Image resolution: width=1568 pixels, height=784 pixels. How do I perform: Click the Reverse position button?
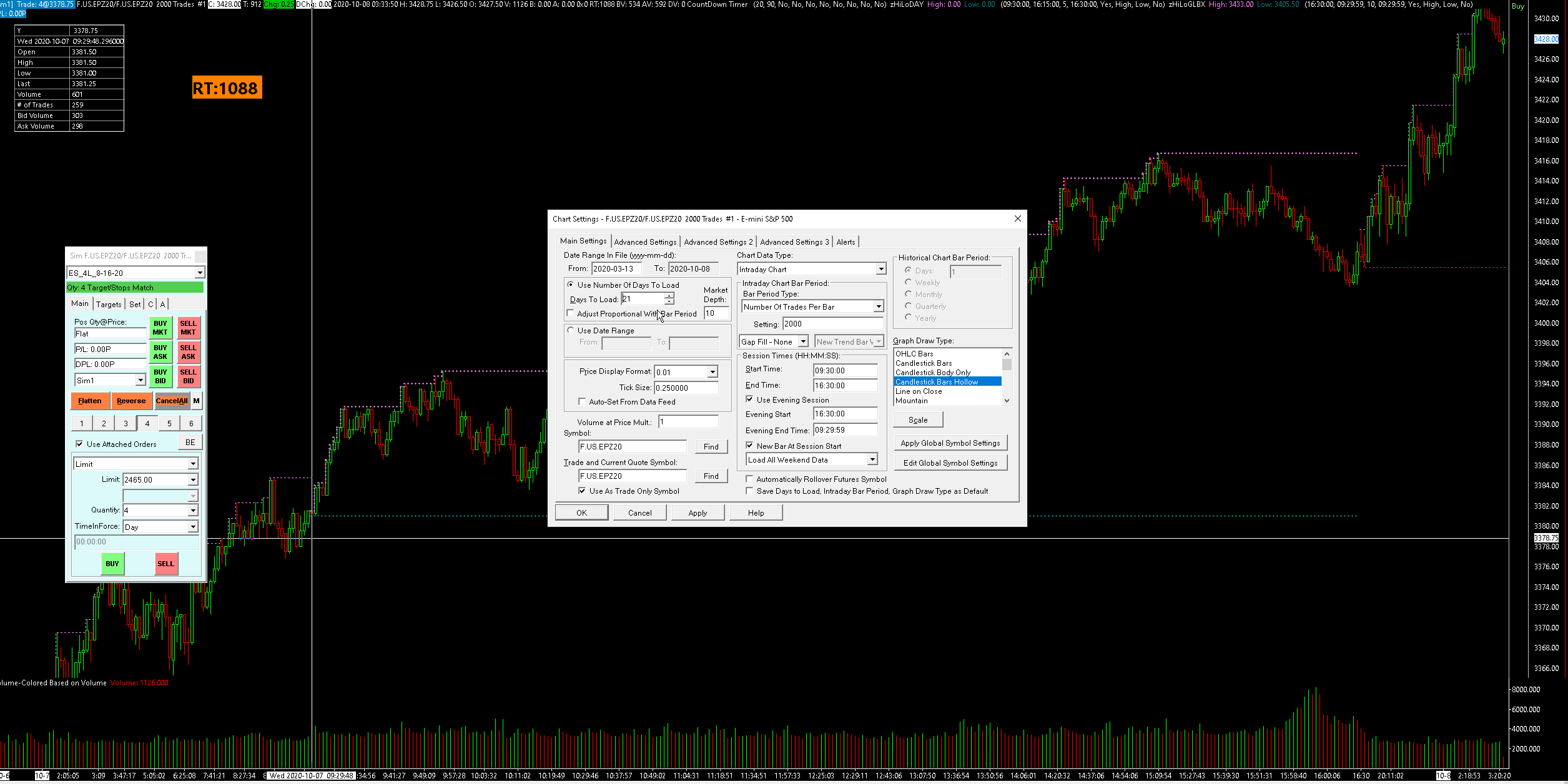[x=131, y=401]
